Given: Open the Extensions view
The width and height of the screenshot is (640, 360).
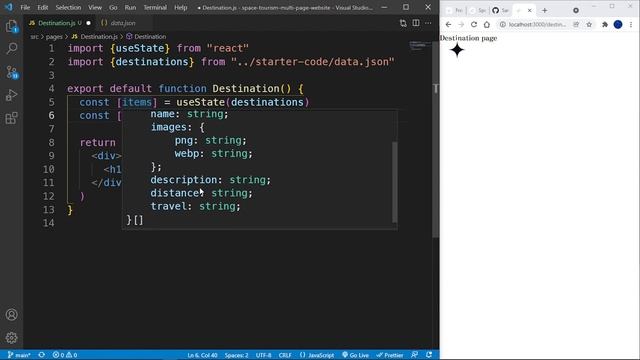Looking at the screenshot, I should (x=11, y=118).
